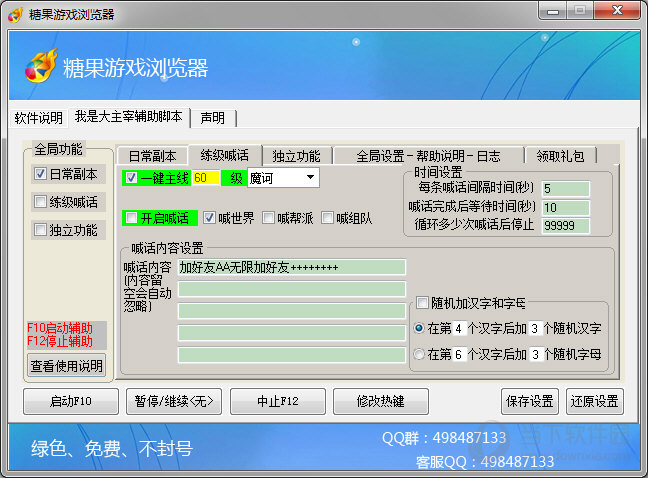Click the fourth empty shout content field
This screenshot has width=648, height=478.
coord(292,333)
